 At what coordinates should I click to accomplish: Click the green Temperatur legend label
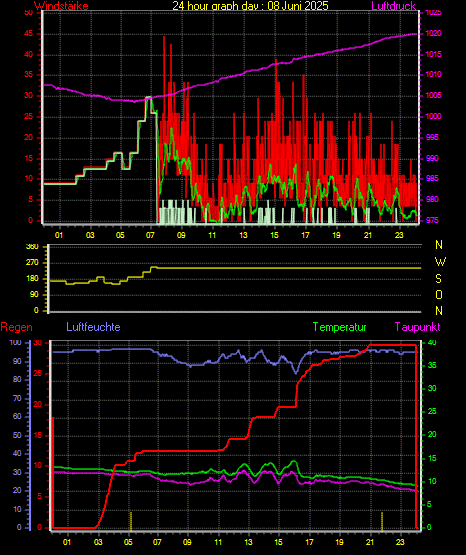339,327
